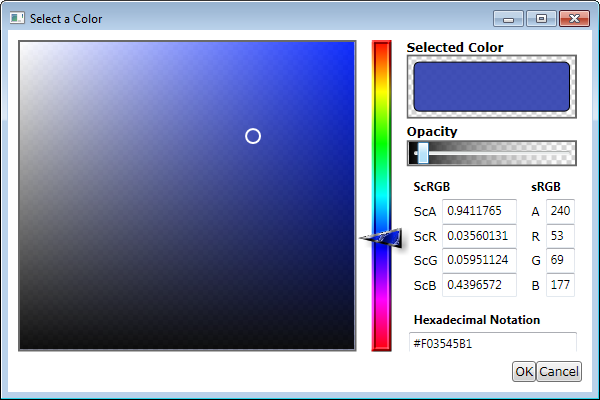Maximize the Select a Color window

[x=541, y=19]
